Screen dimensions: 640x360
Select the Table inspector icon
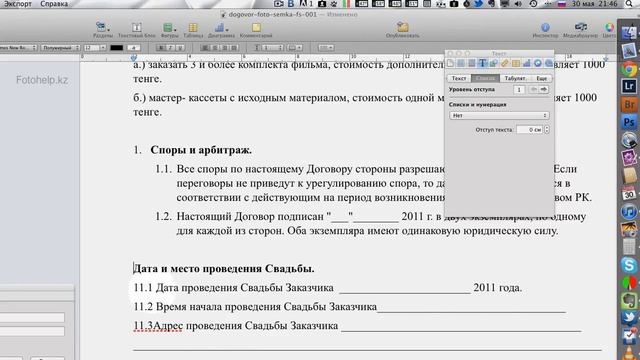point(516,63)
